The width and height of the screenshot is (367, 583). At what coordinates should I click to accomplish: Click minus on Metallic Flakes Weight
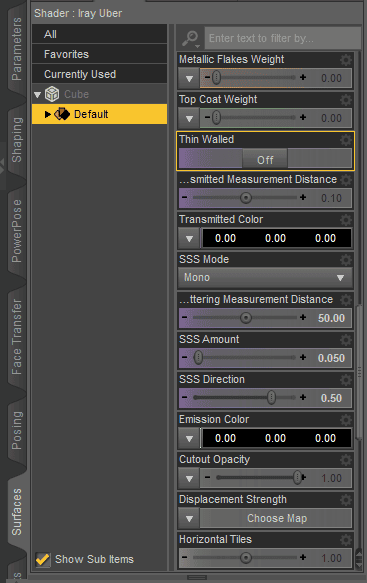pyautogui.click(x=207, y=77)
